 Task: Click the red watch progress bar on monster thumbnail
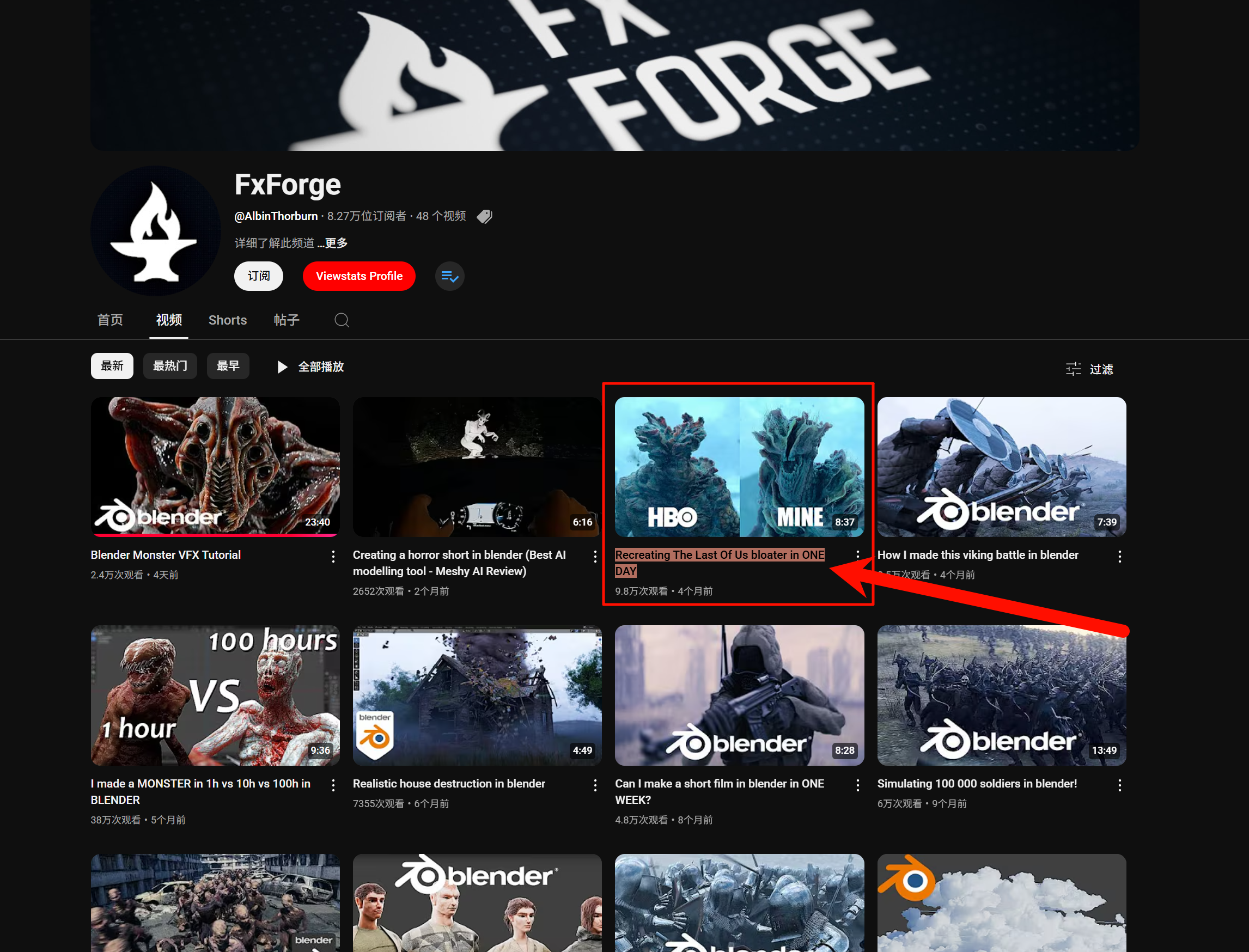(215, 535)
